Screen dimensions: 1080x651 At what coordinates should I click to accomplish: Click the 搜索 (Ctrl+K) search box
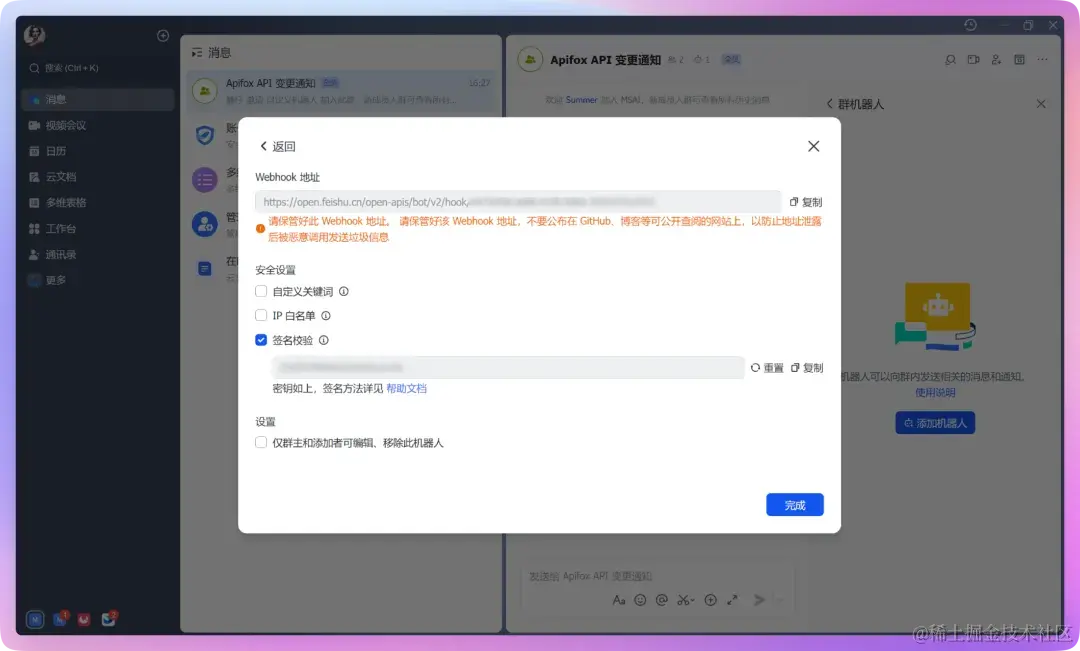(98, 68)
